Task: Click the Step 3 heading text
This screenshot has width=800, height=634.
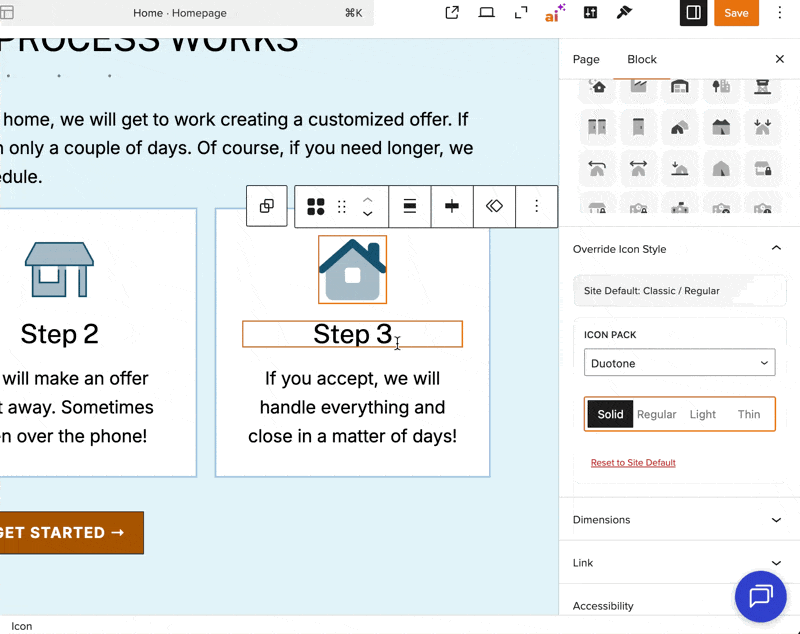Action: pyautogui.click(x=352, y=334)
